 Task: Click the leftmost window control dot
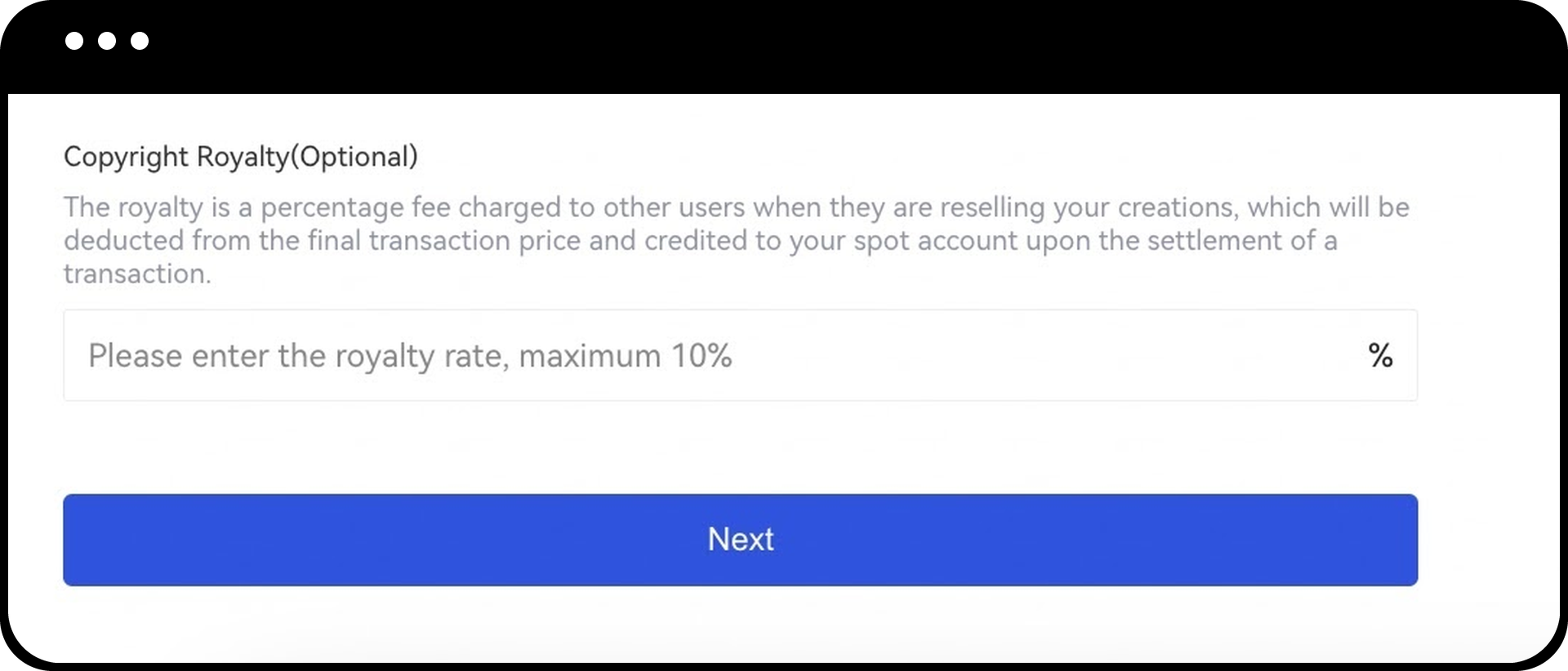tap(74, 41)
